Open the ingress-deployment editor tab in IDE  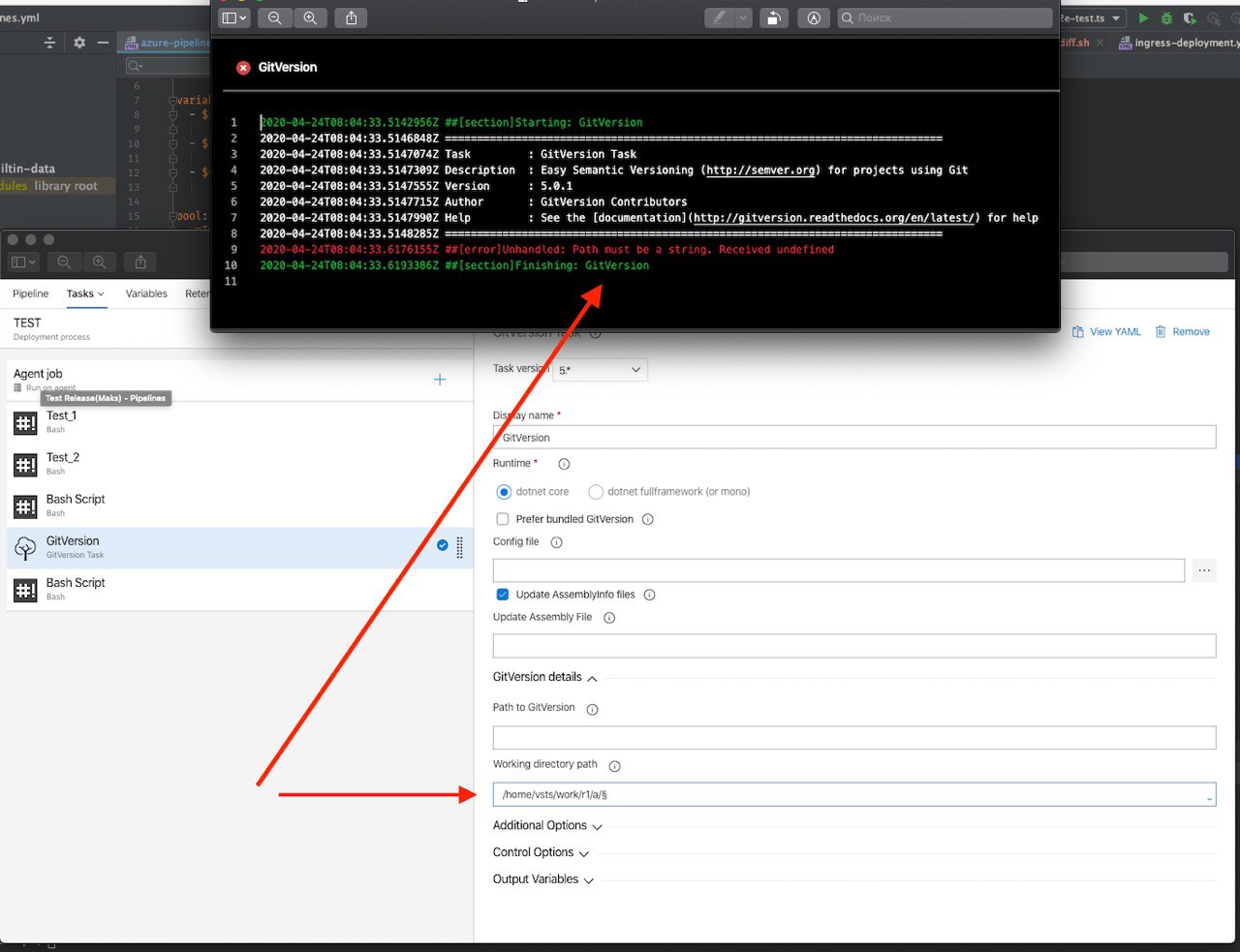tap(1178, 43)
